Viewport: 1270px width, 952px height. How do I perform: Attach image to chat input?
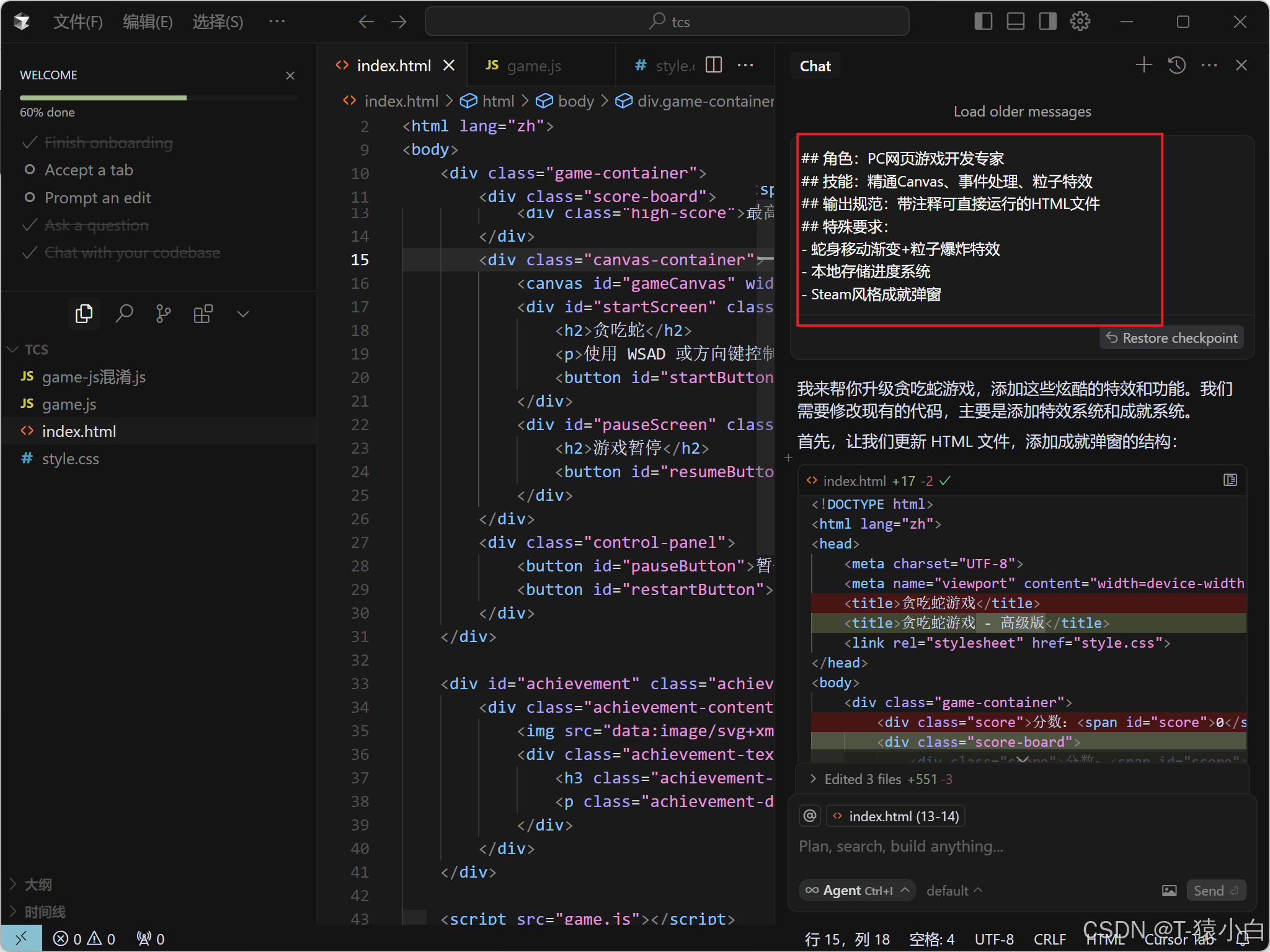click(1169, 891)
